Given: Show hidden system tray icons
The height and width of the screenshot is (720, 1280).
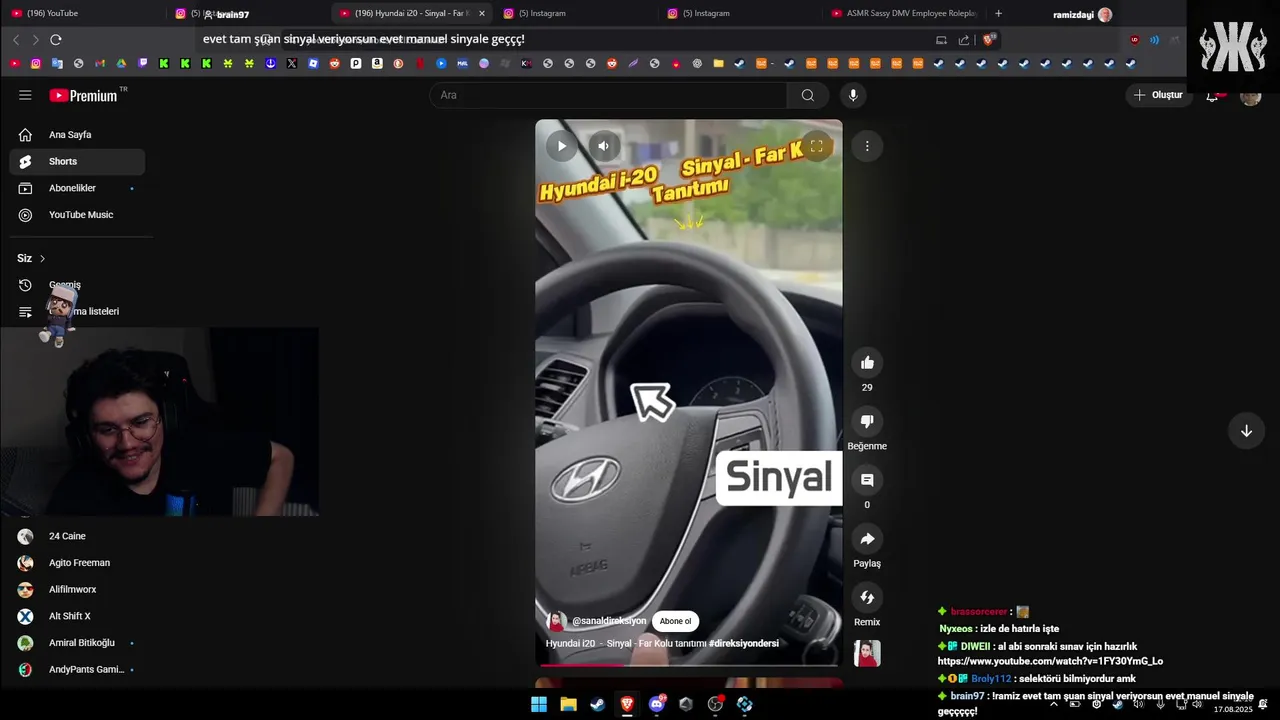Looking at the screenshot, I should pyautogui.click(x=1053, y=704).
